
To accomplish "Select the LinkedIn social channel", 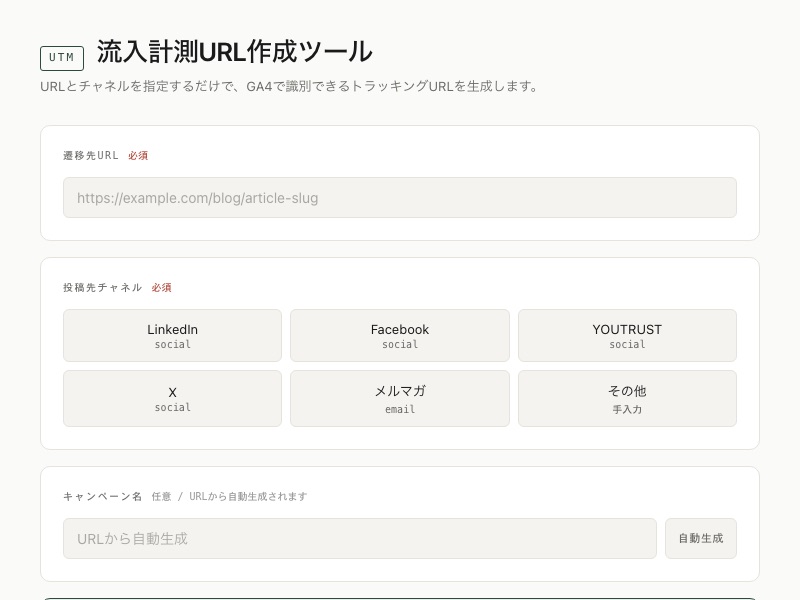I will coord(172,335).
